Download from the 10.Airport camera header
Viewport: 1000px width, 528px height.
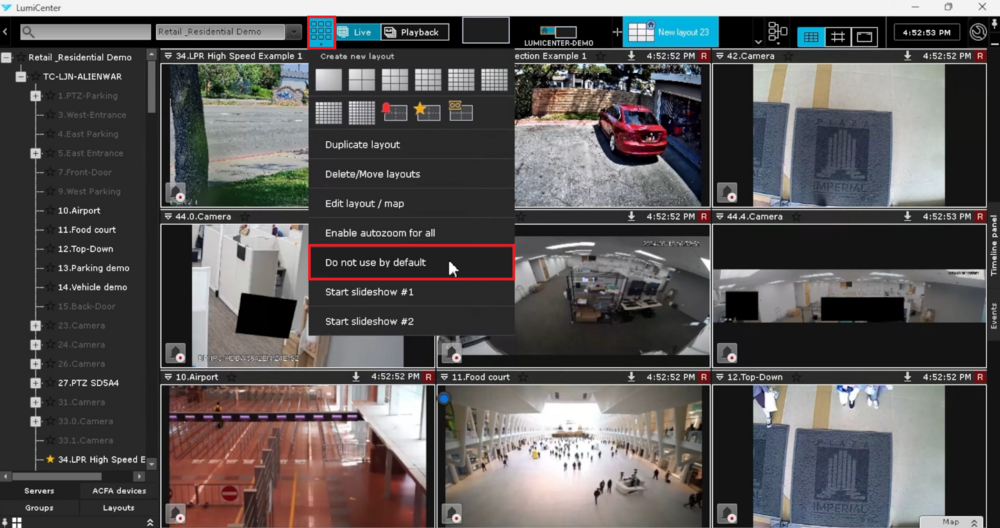pos(356,377)
